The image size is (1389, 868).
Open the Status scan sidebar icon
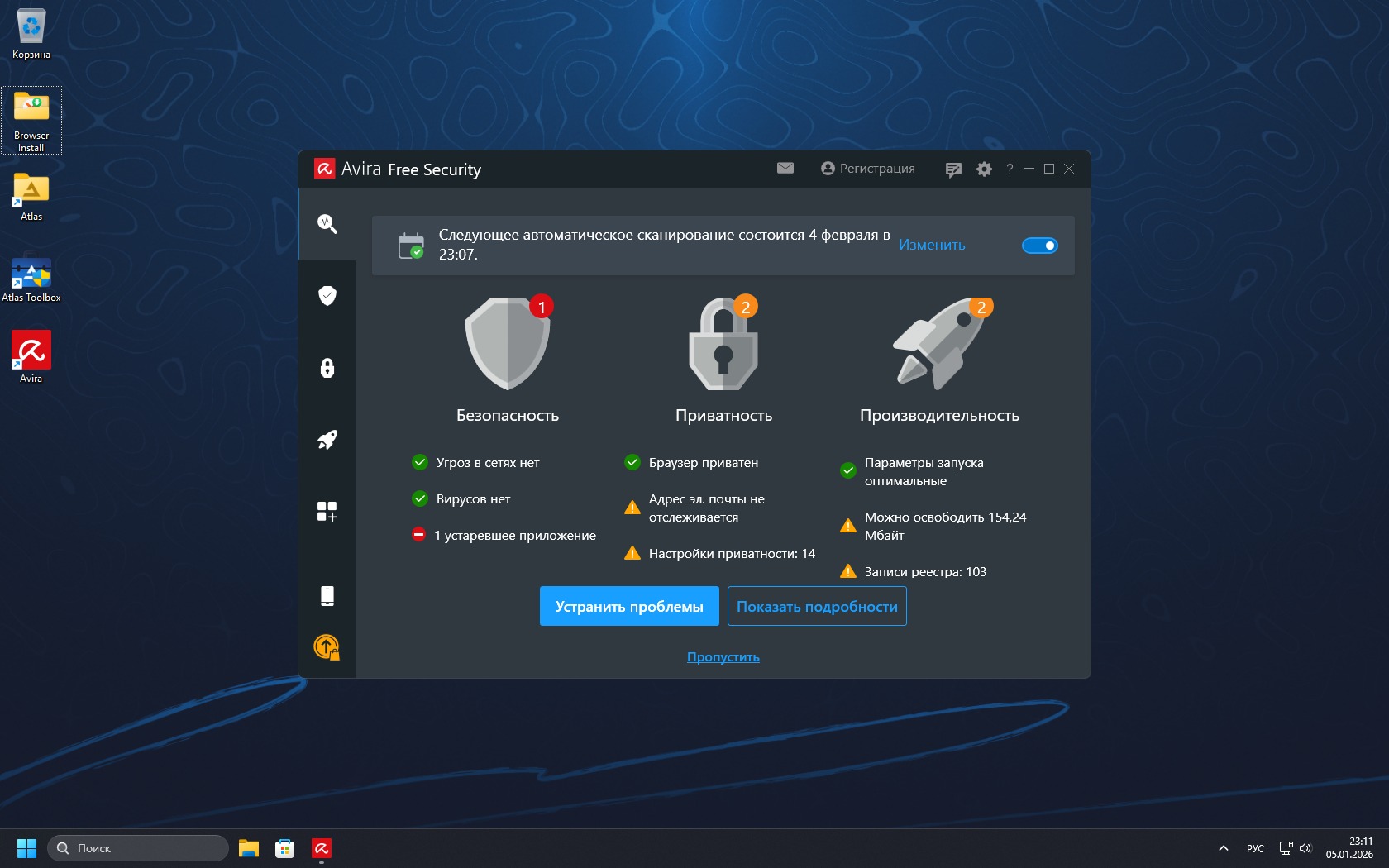point(327,223)
